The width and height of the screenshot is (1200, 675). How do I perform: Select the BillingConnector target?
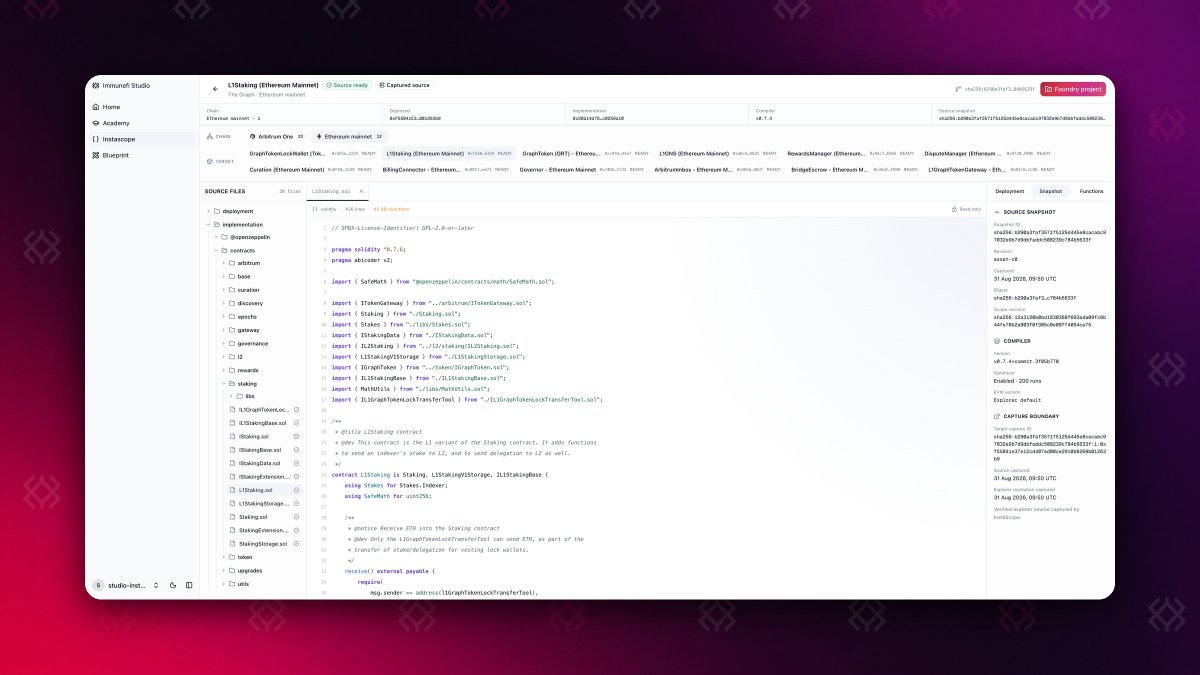[446, 170]
